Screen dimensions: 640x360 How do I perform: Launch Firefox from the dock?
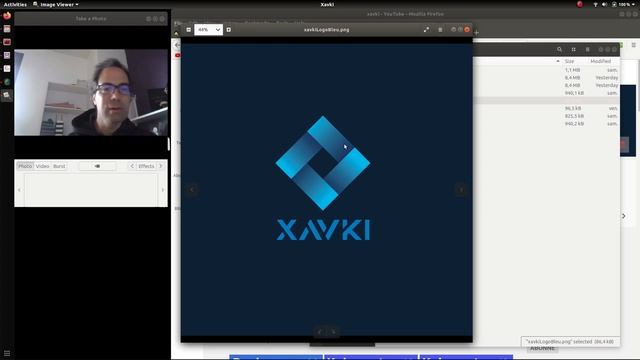coord(7,16)
